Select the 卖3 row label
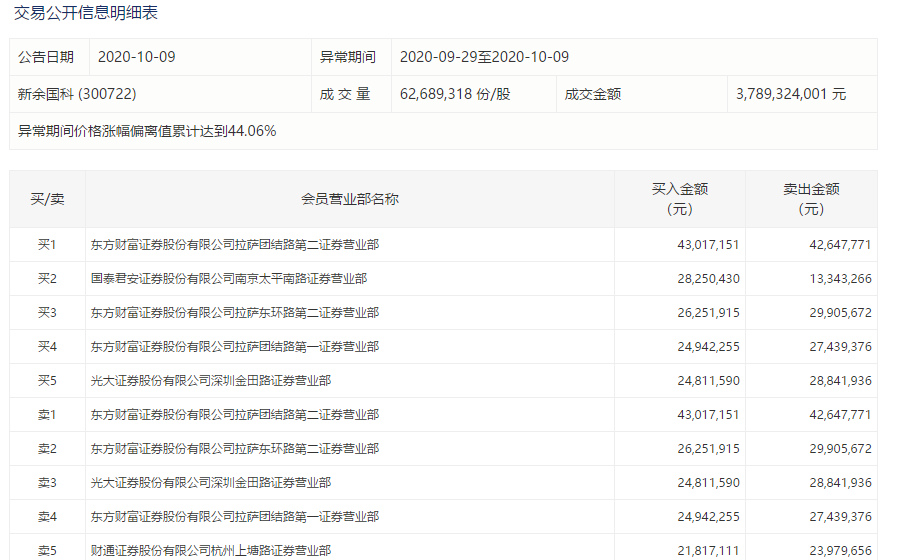The height and width of the screenshot is (560, 904). pyautogui.click(x=47, y=483)
